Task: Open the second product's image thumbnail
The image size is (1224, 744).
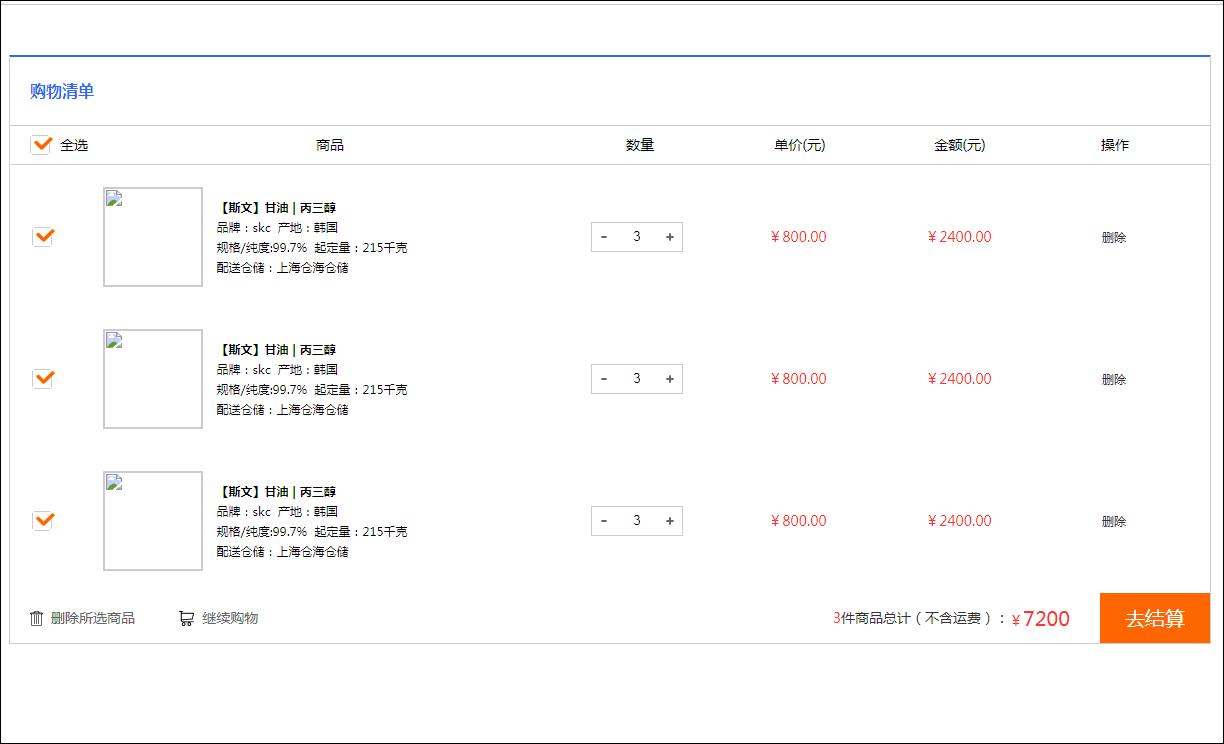Action: (153, 379)
